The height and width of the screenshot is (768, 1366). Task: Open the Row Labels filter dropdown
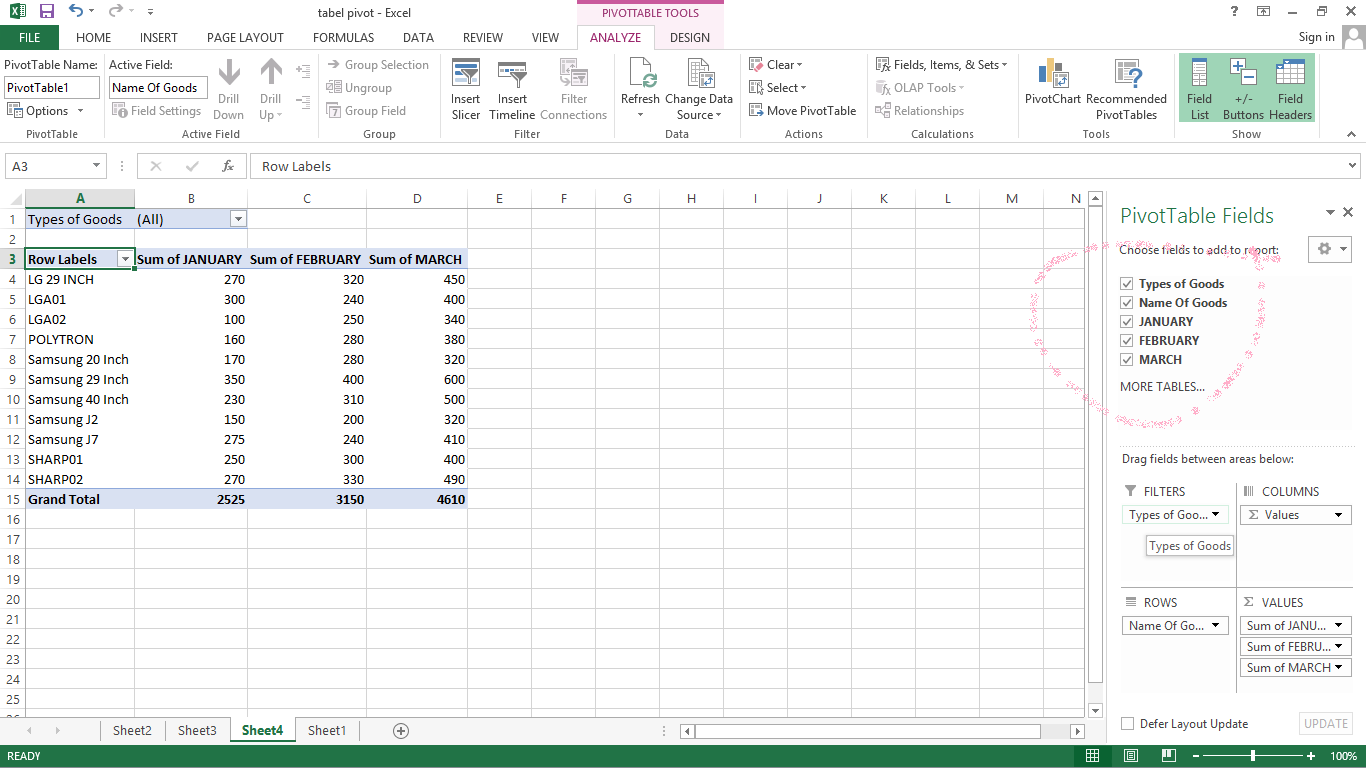tap(125, 258)
